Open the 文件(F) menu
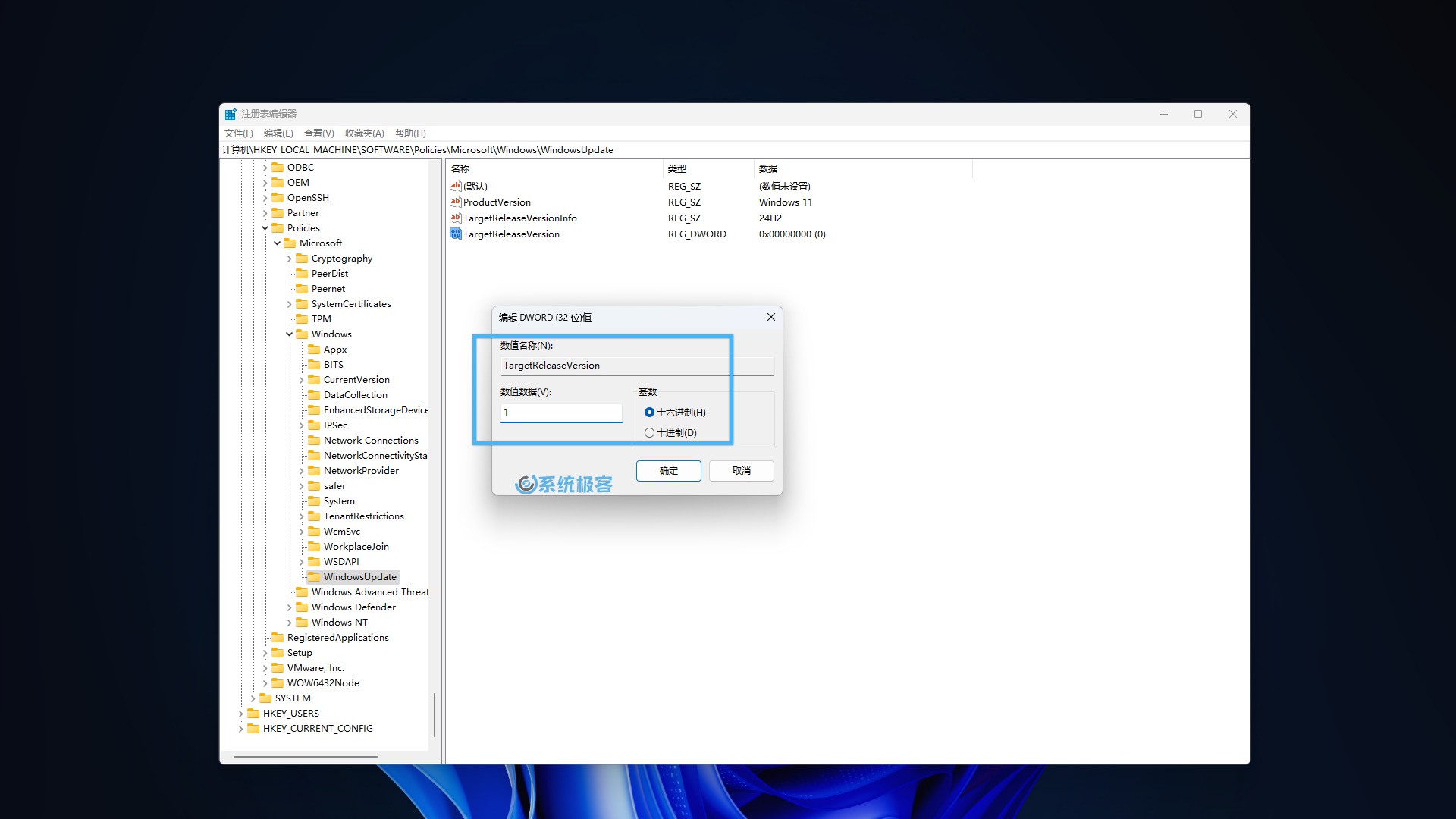The image size is (1456, 819). click(x=239, y=133)
